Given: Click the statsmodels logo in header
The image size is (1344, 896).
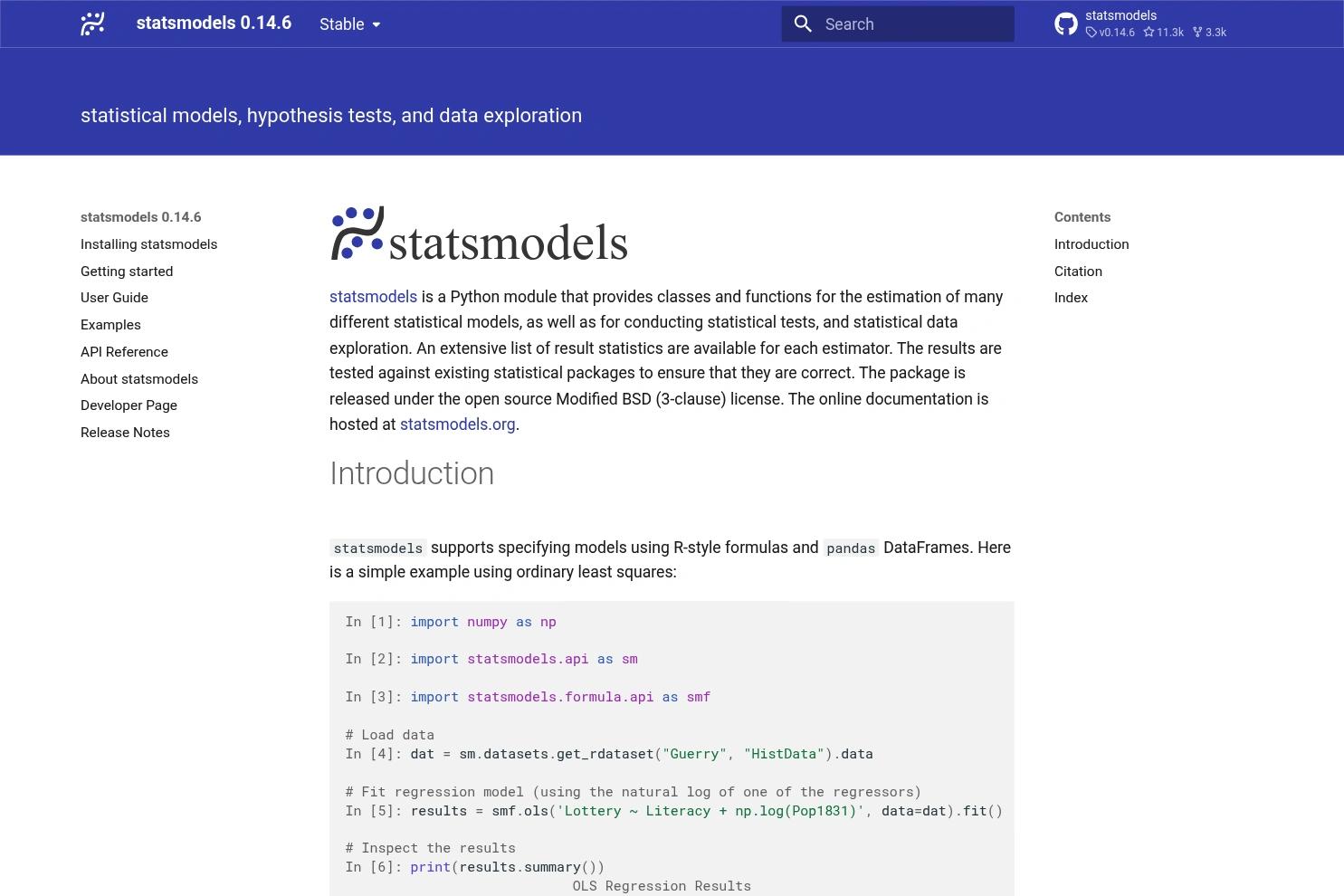Looking at the screenshot, I should [x=92, y=24].
